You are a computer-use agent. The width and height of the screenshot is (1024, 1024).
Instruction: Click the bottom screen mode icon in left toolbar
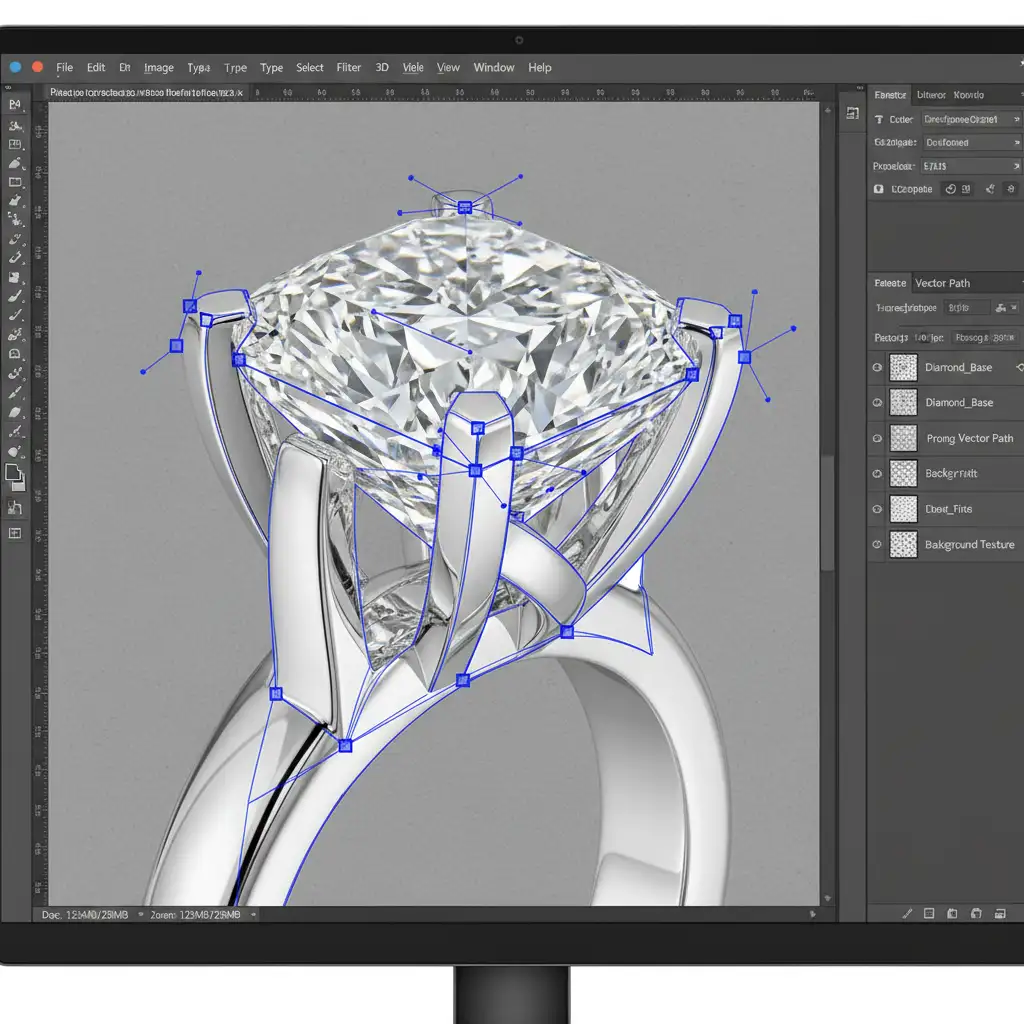coord(16,533)
